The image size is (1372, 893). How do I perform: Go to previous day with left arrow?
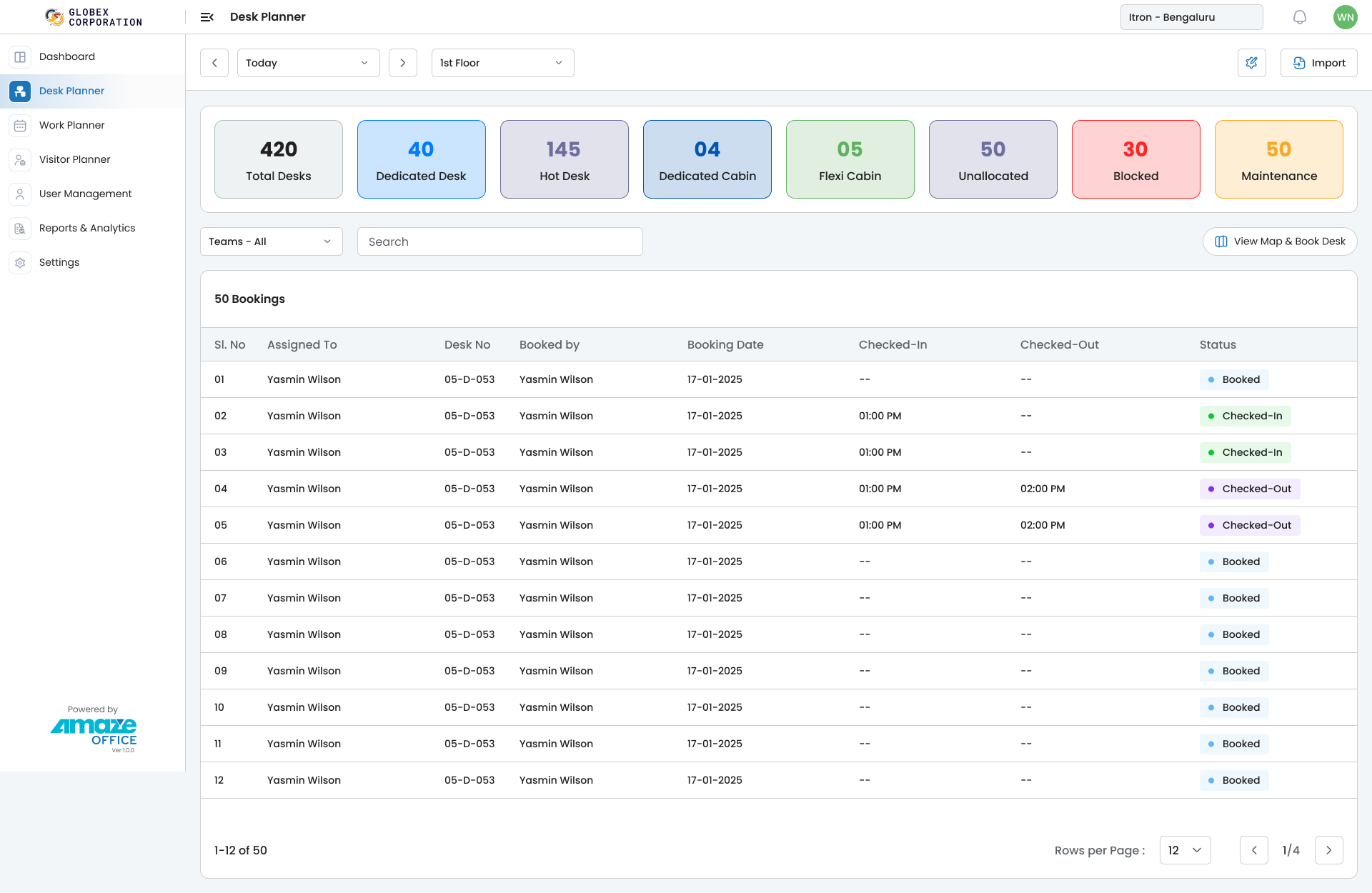tap(214, 63)
